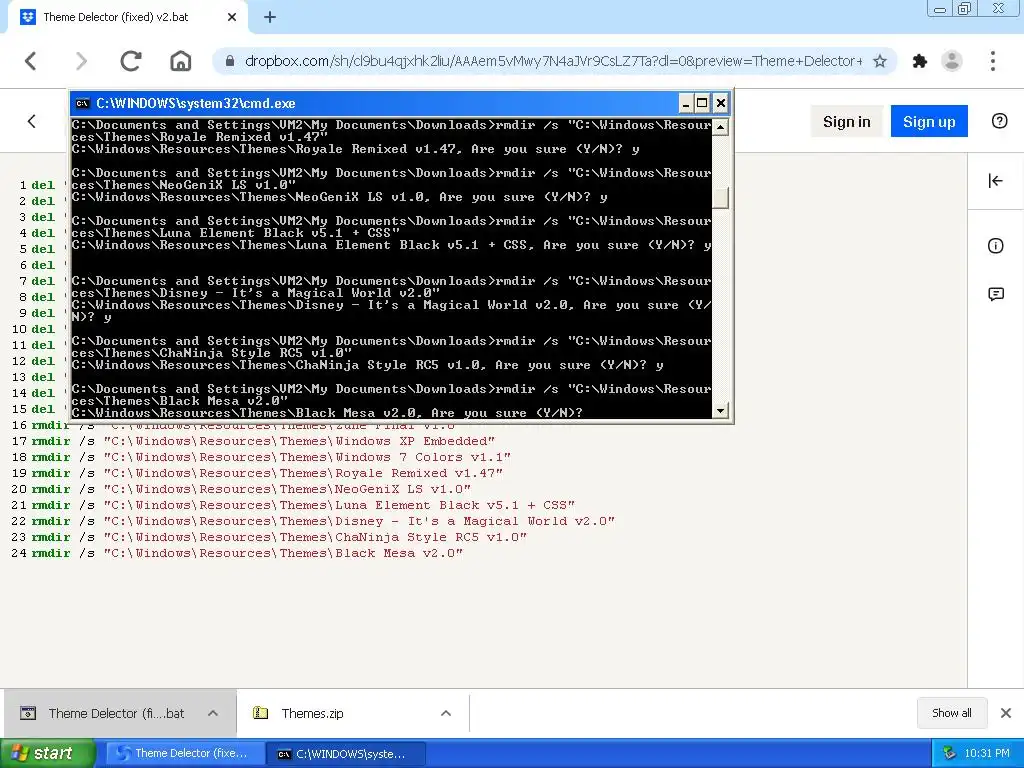Reload the Dropbox page
This screenshot has height=768, width=1024.
pyautogui.click(x=131, y=61)
